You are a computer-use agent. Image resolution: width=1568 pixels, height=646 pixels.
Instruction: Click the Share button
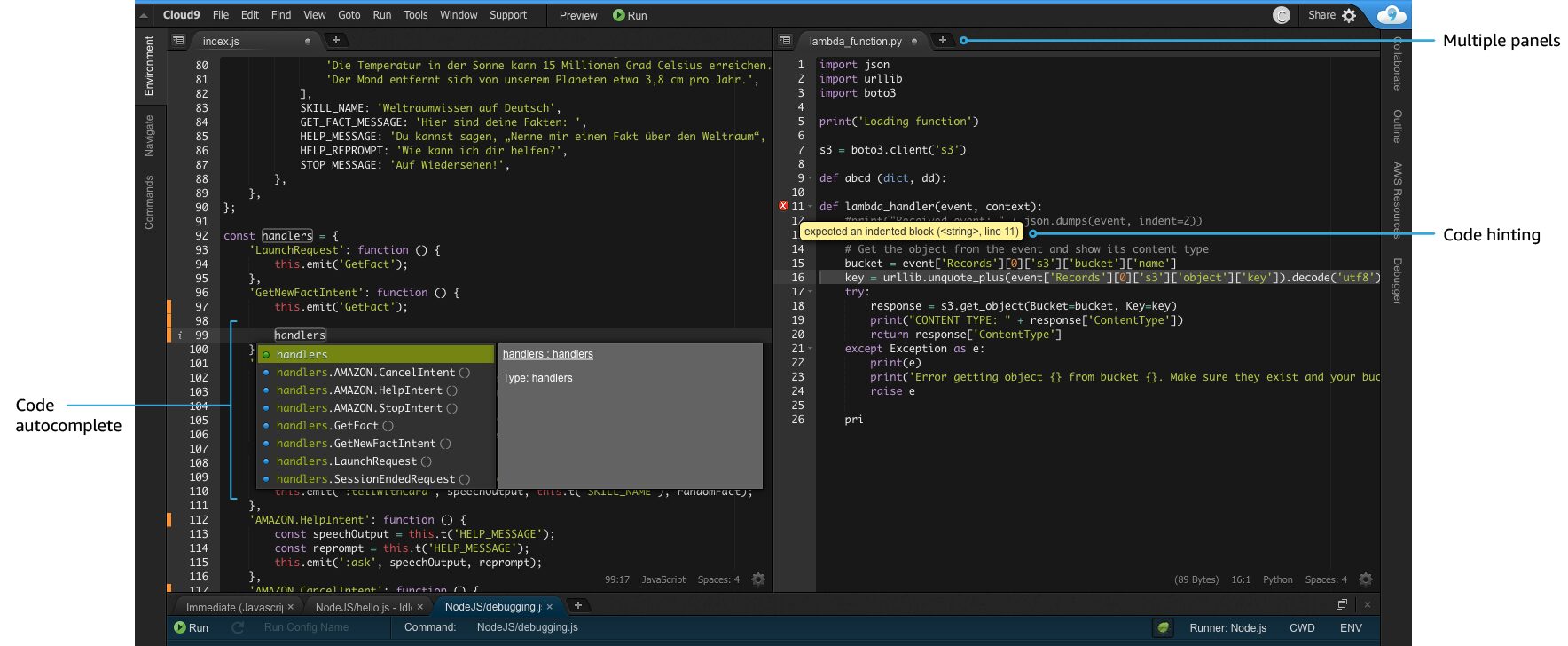tap(1321, 15)
